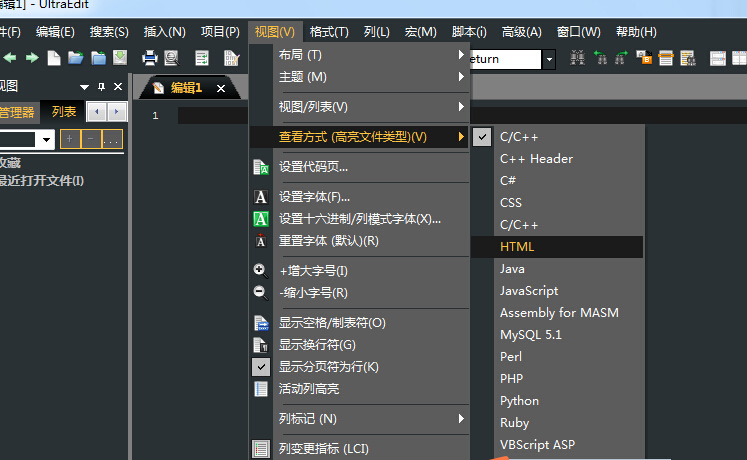Screen dimensions: 747x460
Task: Toggle the 显示分页符为行 checkmark
Action: [261, 367]
